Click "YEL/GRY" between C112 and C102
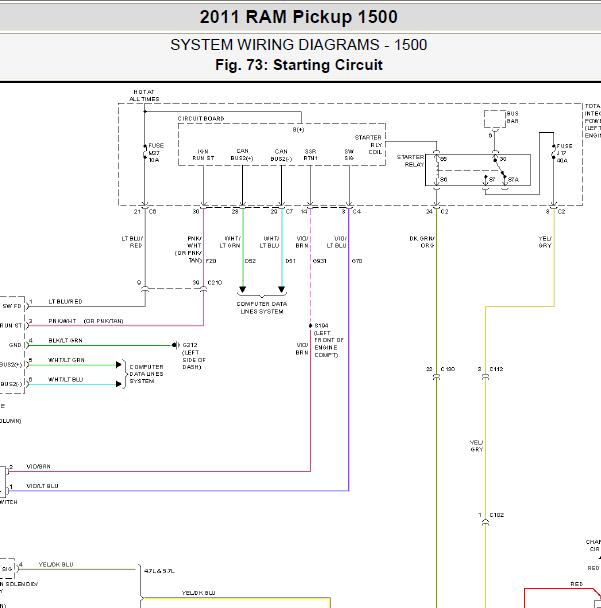601x608 pixels. pos(476,446)
